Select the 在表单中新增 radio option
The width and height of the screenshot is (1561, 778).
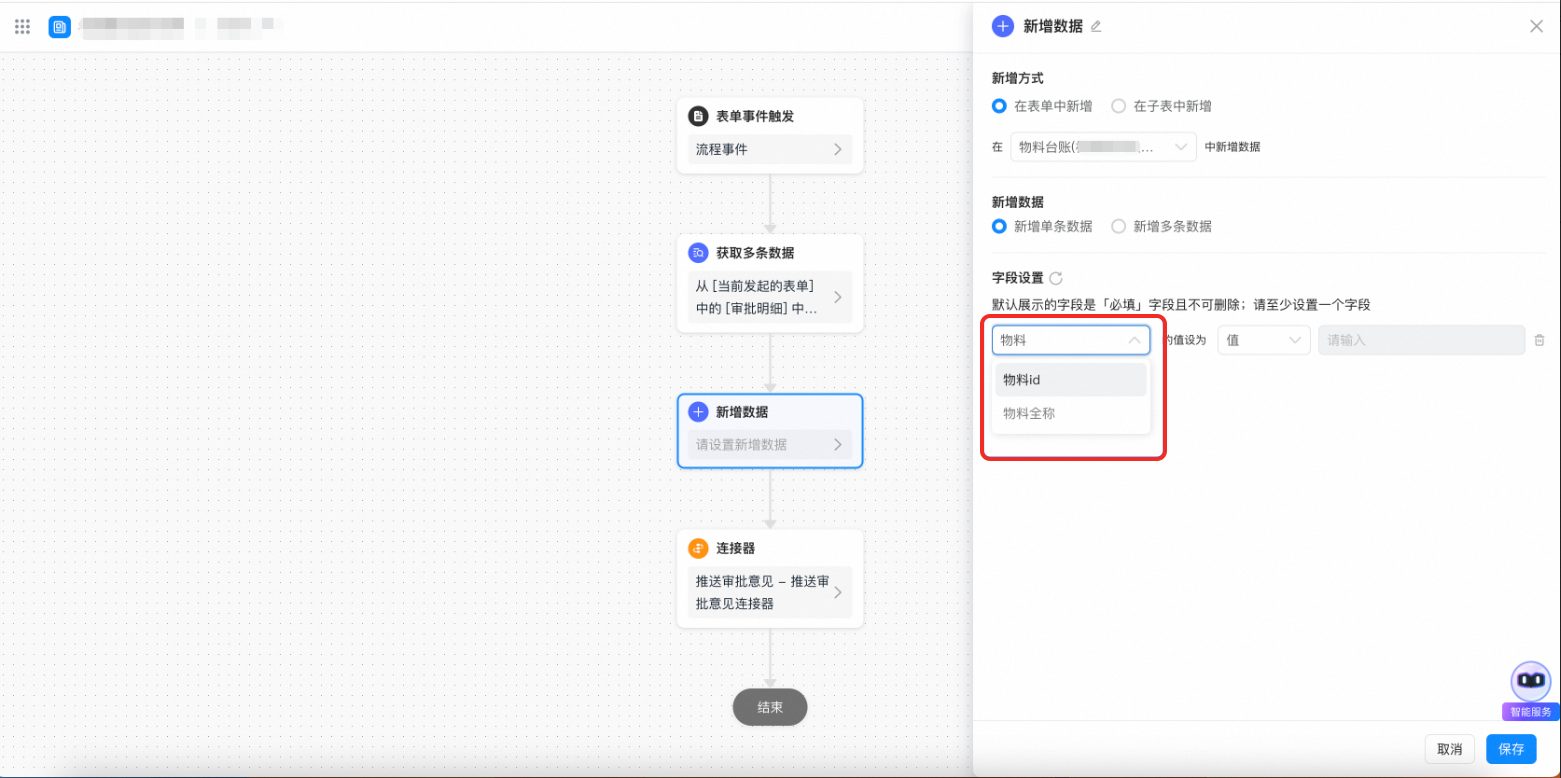click(999, 106)
